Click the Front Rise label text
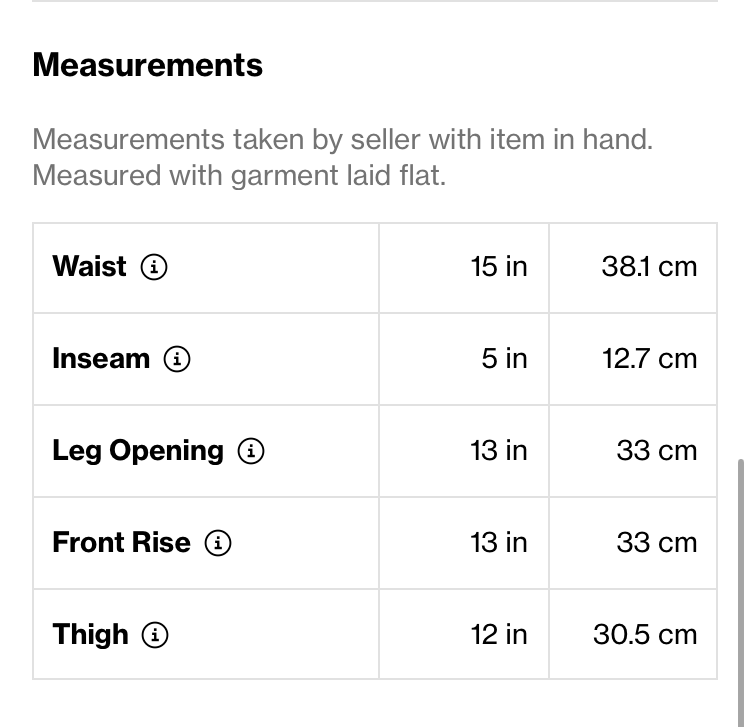Viewport: 750px width, 727px height. coord(121,542)
